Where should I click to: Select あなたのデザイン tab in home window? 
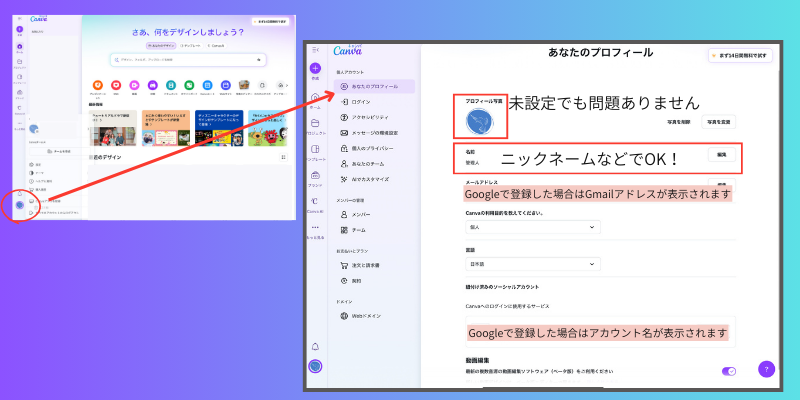point(161,45)
